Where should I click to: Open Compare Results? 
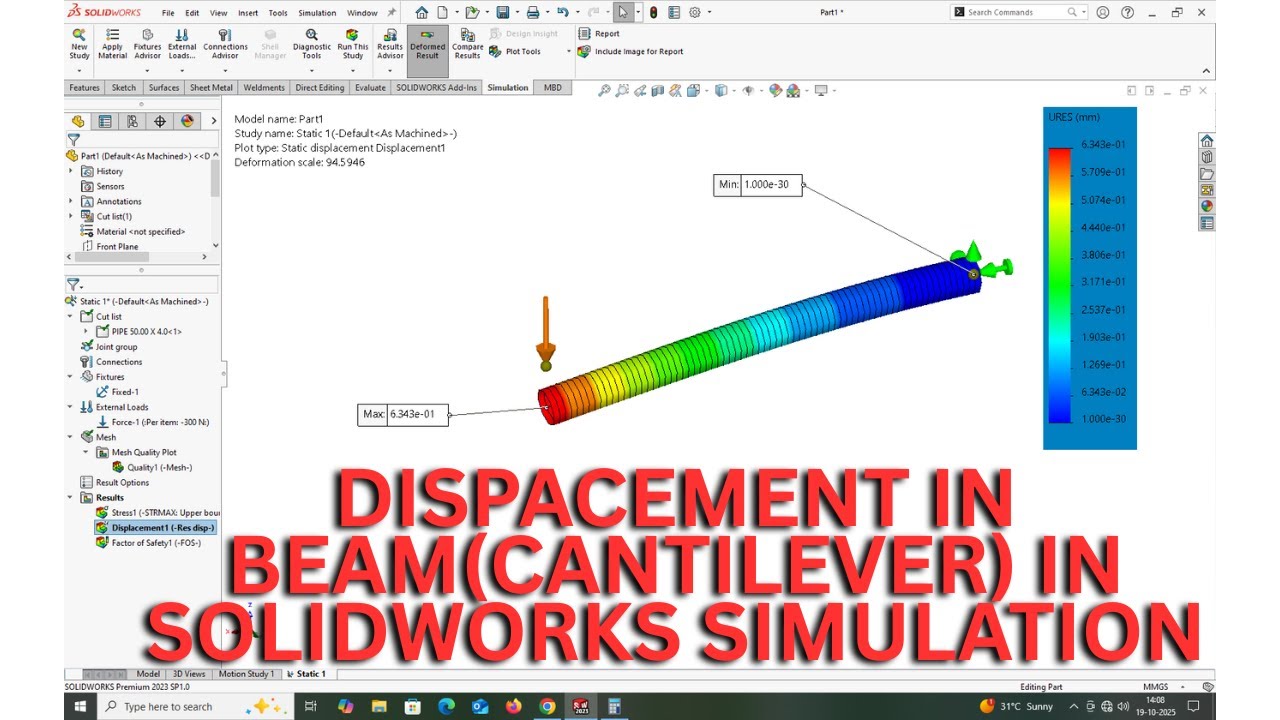point(467,44)
